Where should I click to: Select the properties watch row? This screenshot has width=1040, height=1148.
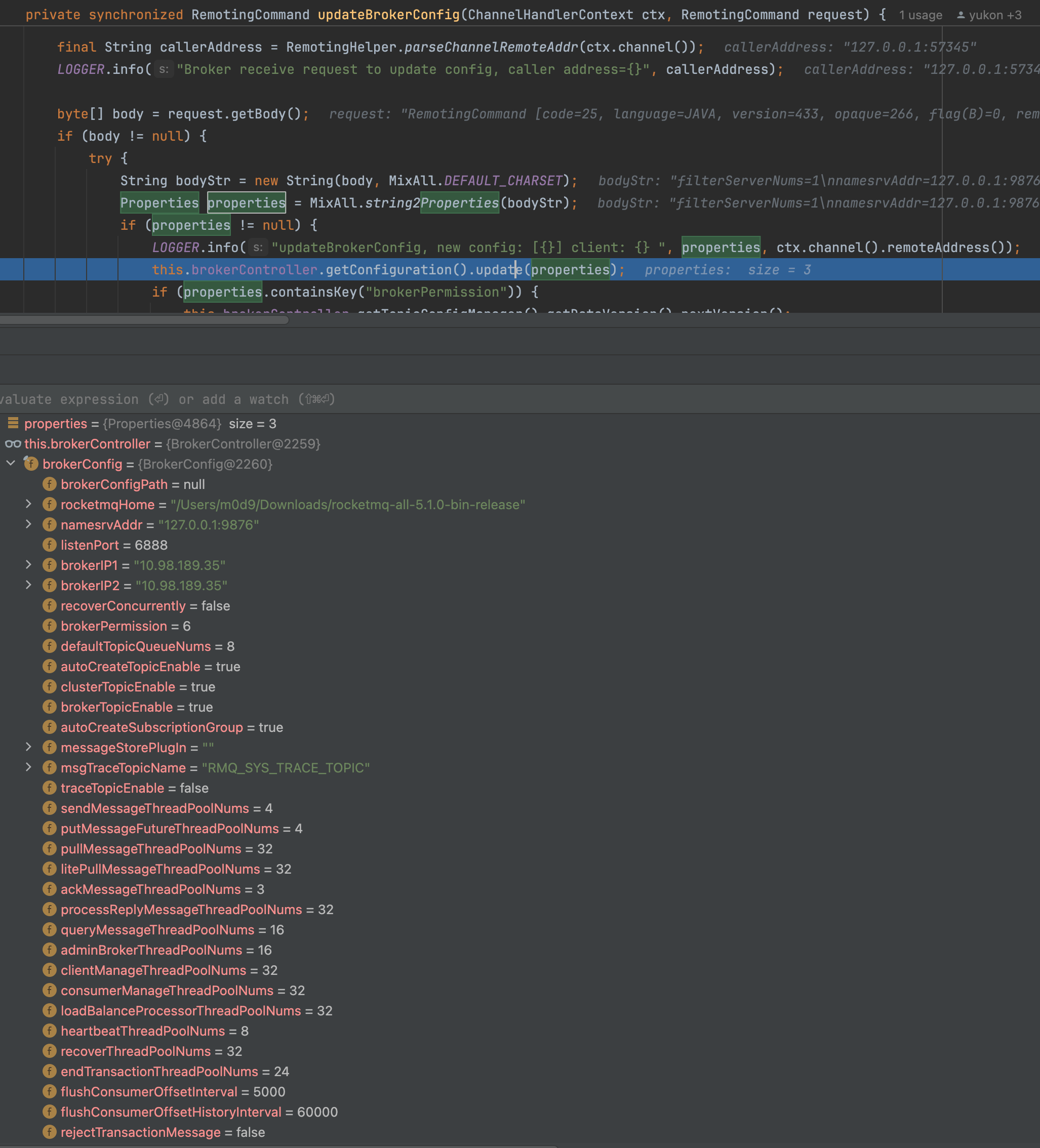click(520, 423)
